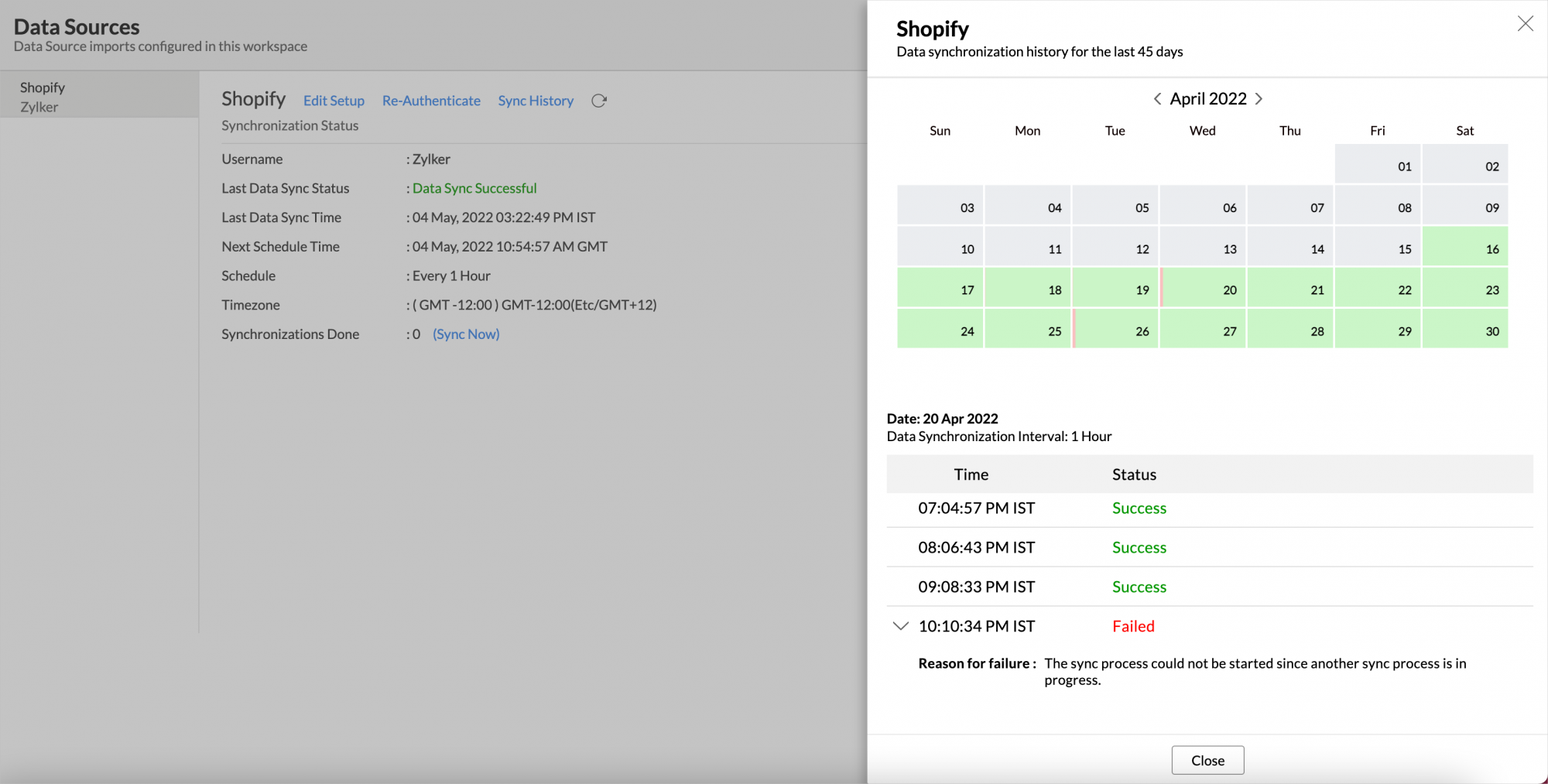
Task: Select April 17 in the calendar
Action: (940, 287)
